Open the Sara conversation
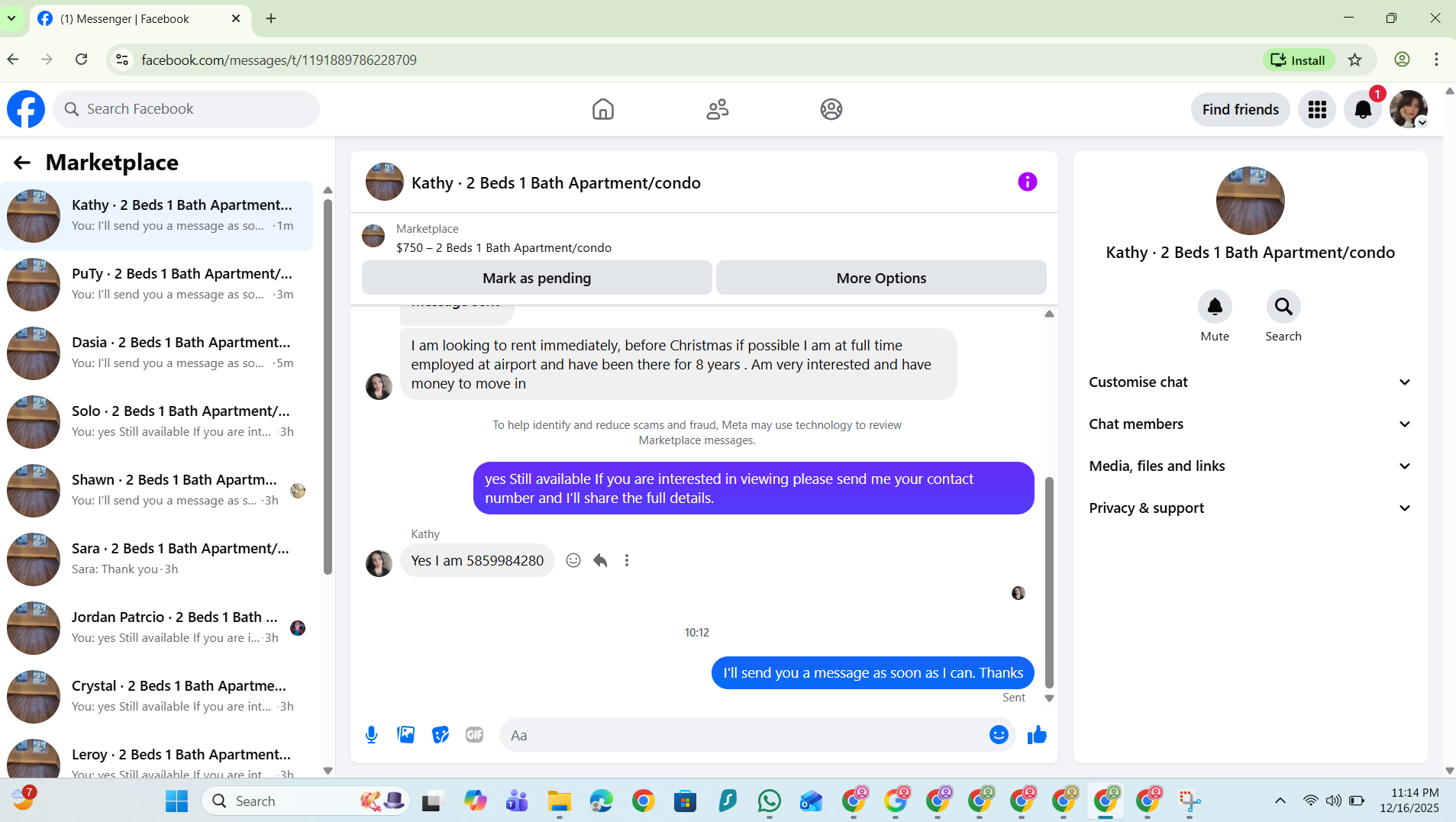1456x822 pixels. pos(157,559)
